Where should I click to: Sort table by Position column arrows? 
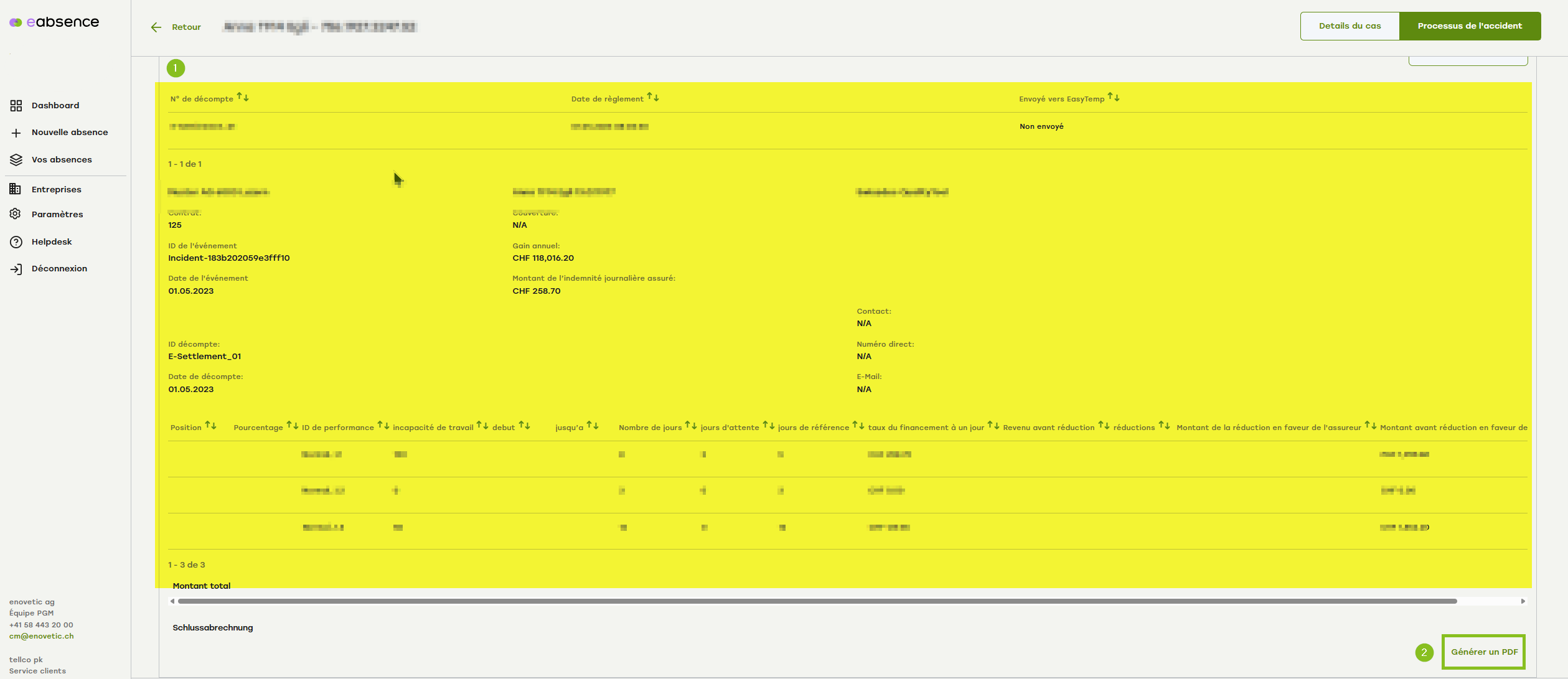point(211,426)
